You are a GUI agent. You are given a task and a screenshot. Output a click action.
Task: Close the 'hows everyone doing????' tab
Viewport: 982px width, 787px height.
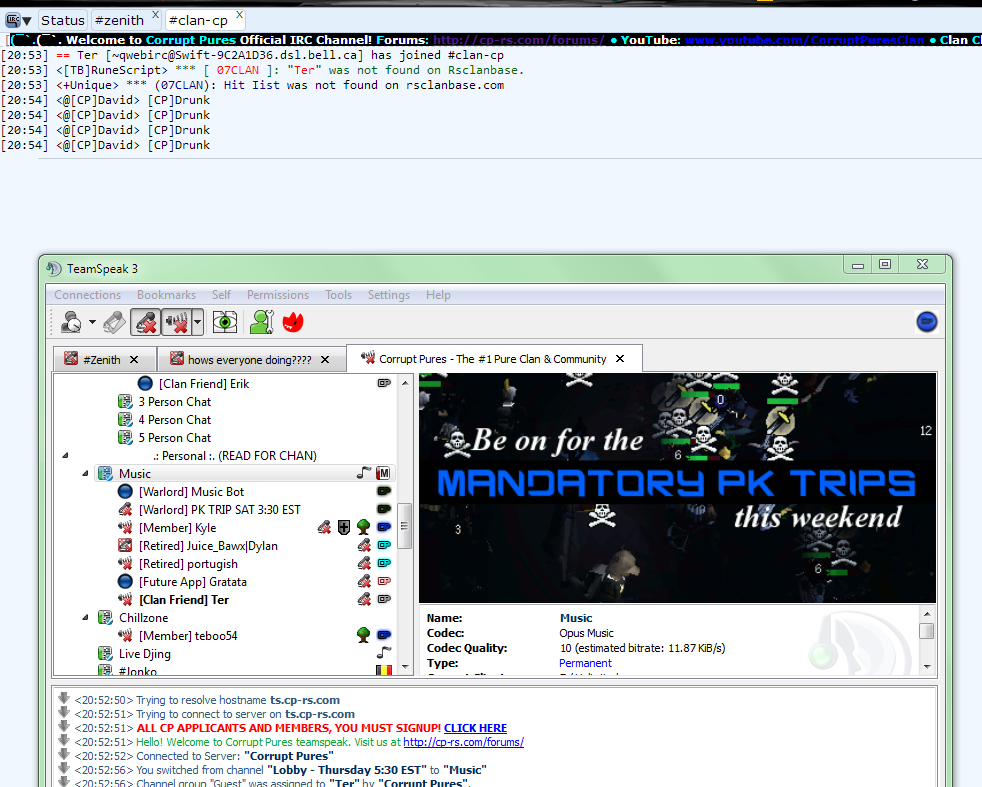(x=325, y=359)
